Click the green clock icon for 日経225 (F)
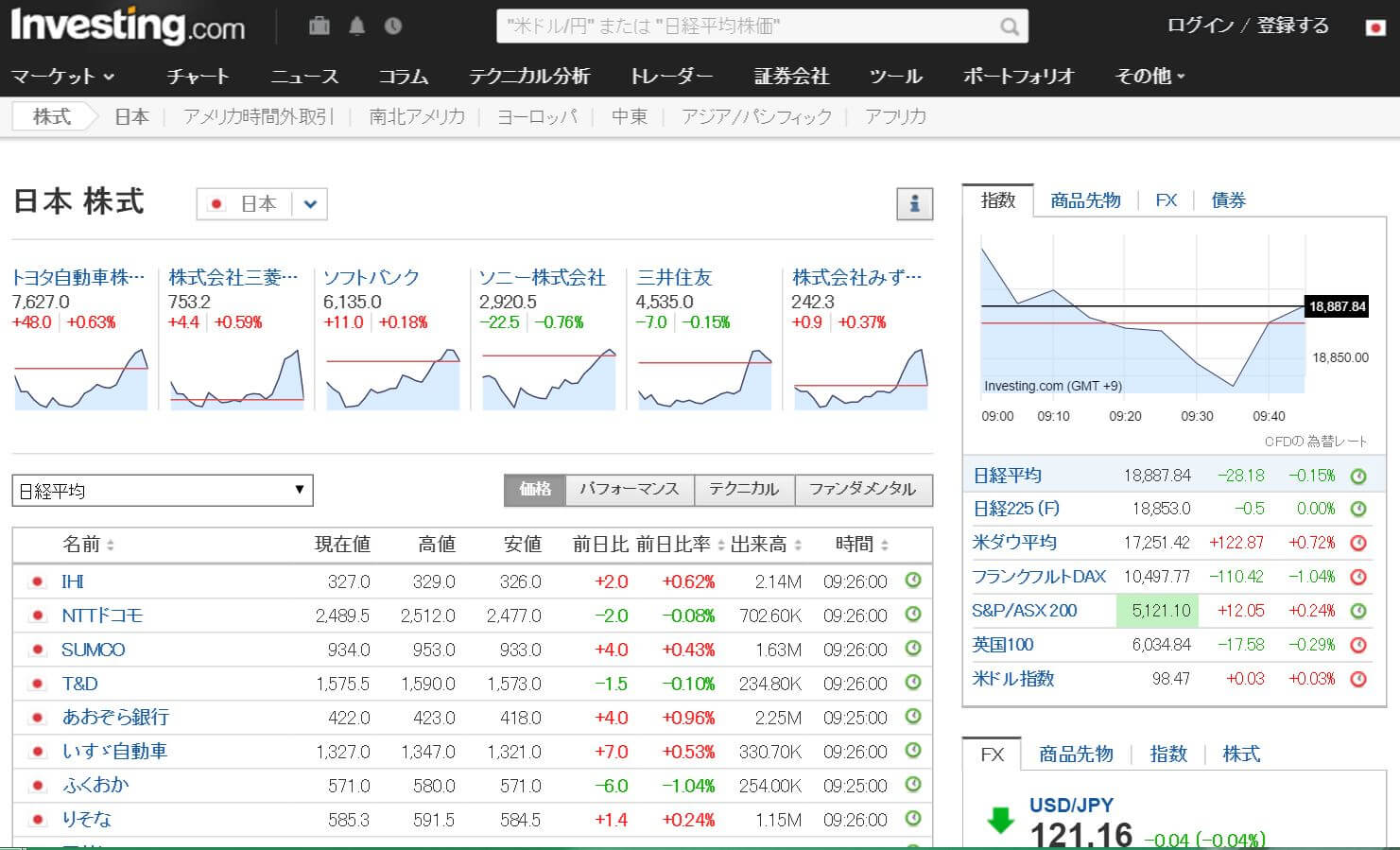Viewport: 1400px width, 850px height. pyautogui.click(x=1358, y=509)
